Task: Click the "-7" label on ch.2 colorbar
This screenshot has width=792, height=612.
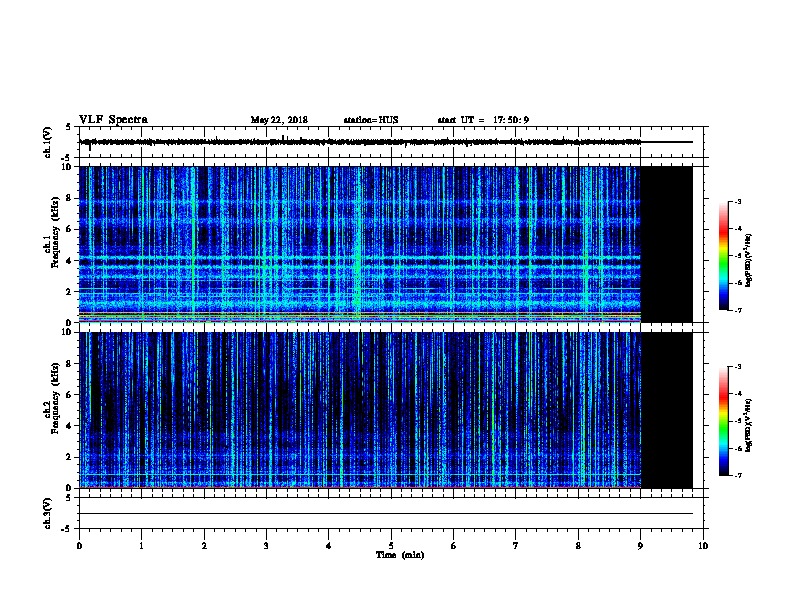Action: click(x=738, y=475)
